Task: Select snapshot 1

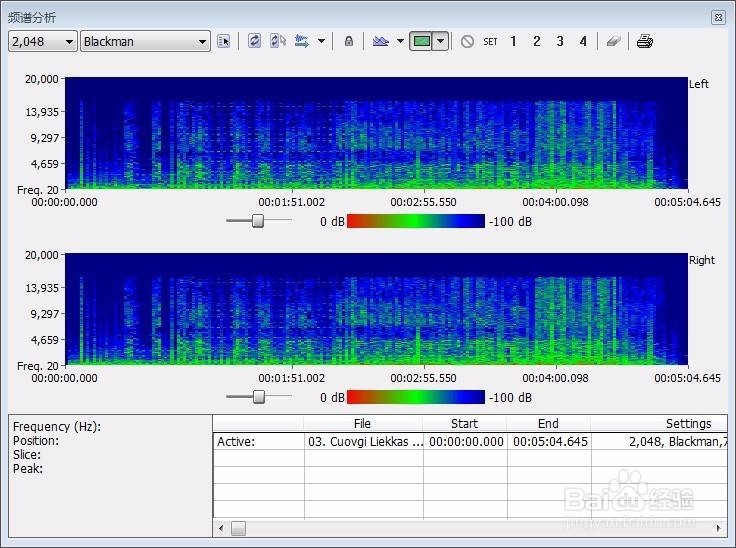Action: 513,41
